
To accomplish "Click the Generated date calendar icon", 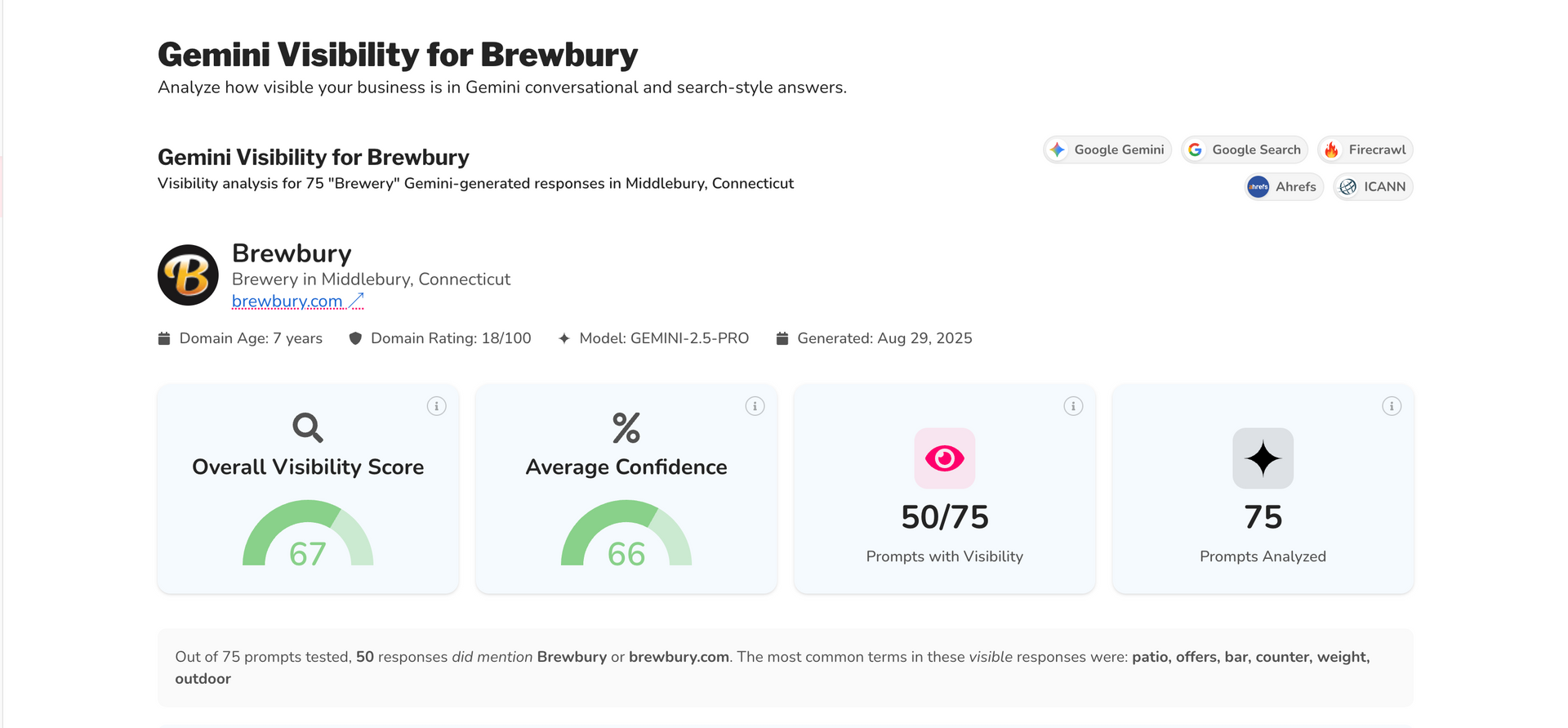I will pos(782,338).
